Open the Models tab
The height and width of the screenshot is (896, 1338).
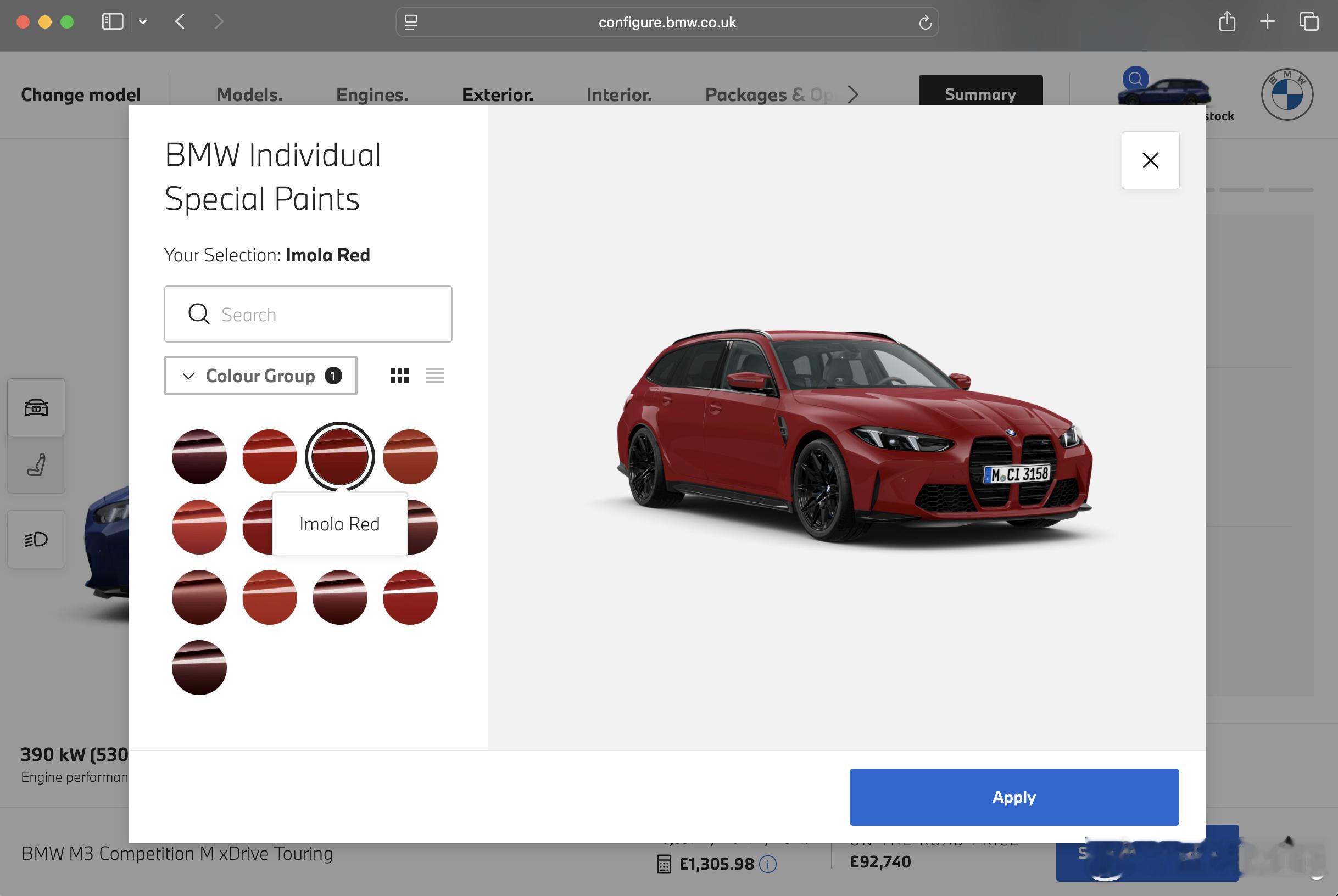point(249,94)
